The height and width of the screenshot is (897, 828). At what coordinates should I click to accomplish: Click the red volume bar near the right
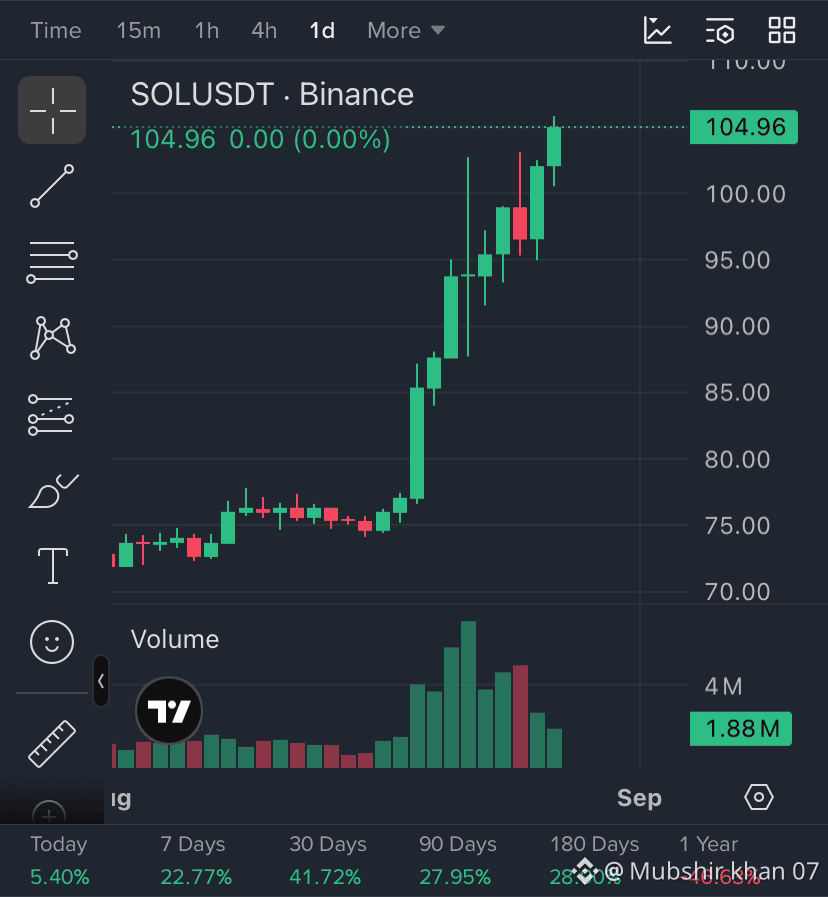(520, 716)
